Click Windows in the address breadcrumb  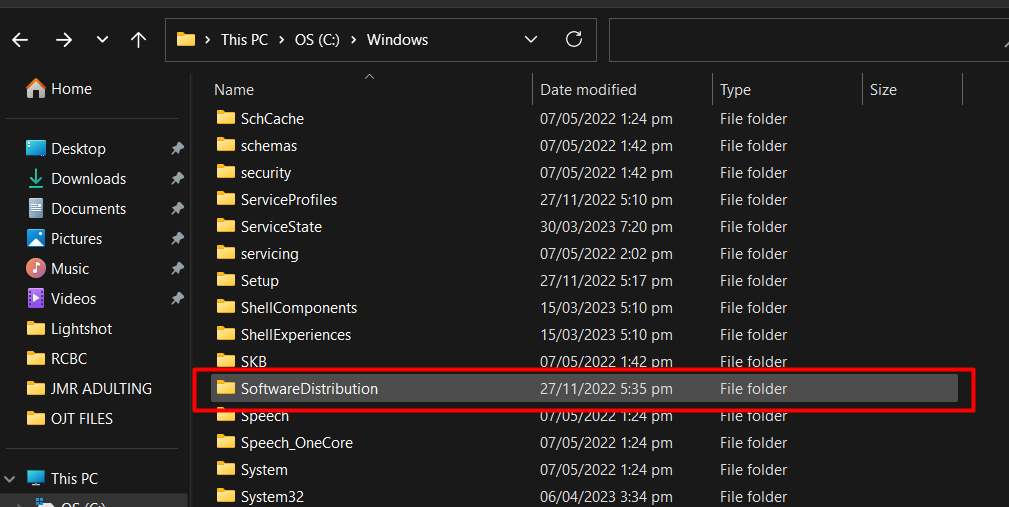(397, 40)
